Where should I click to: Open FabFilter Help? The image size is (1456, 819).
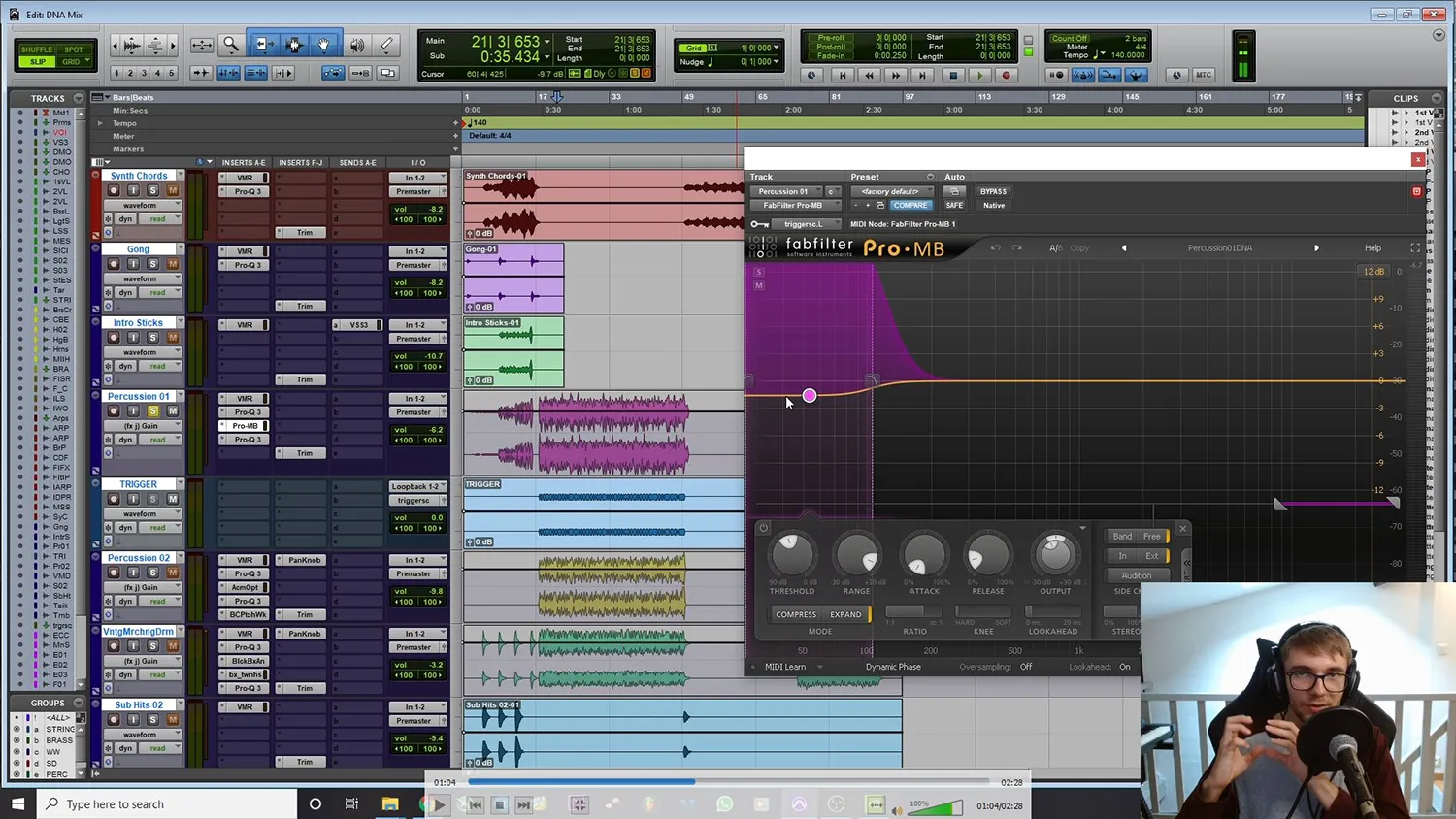tap(1373, 247)
